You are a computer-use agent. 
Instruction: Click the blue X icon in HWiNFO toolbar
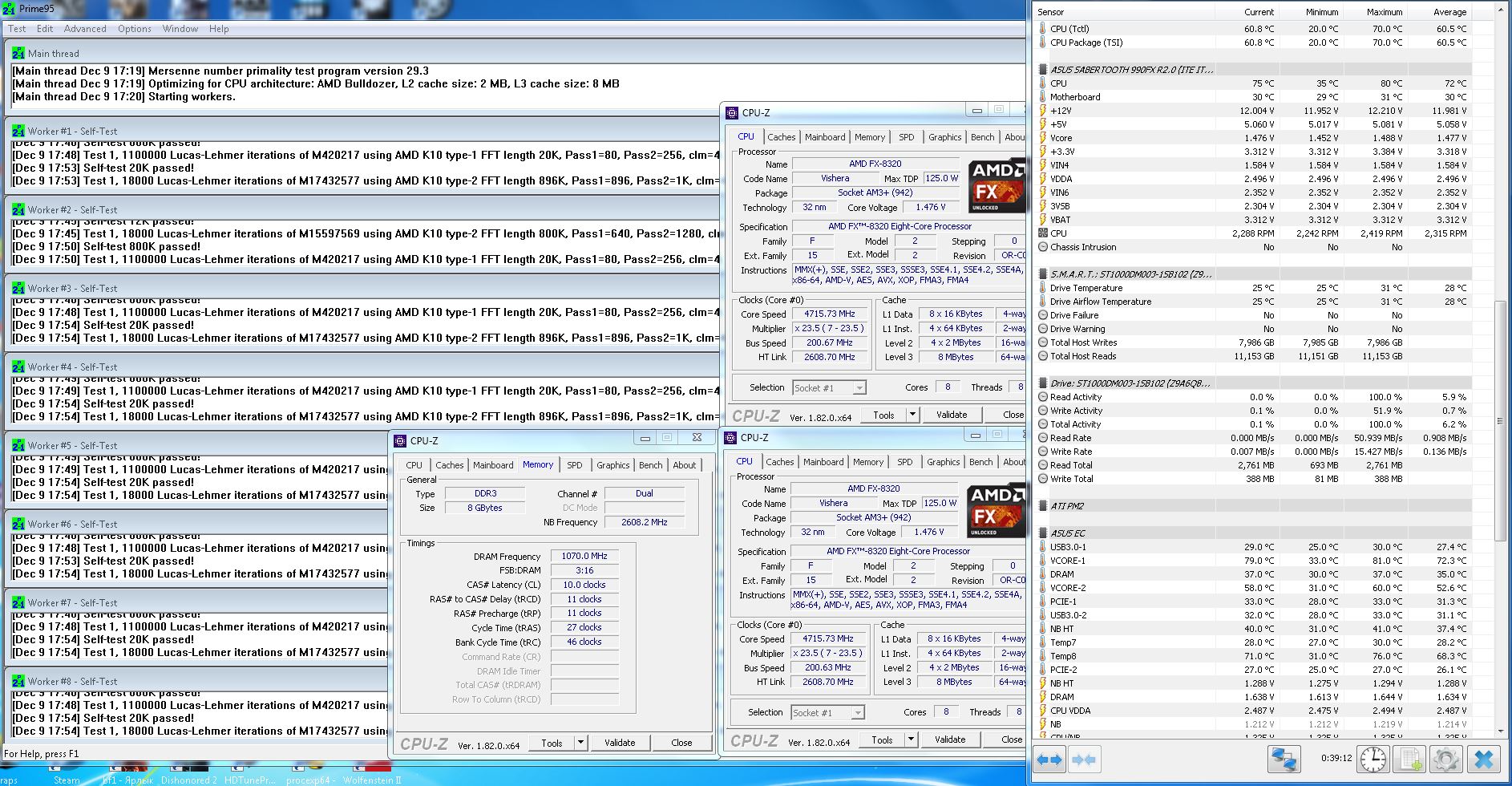[1483, 759]
